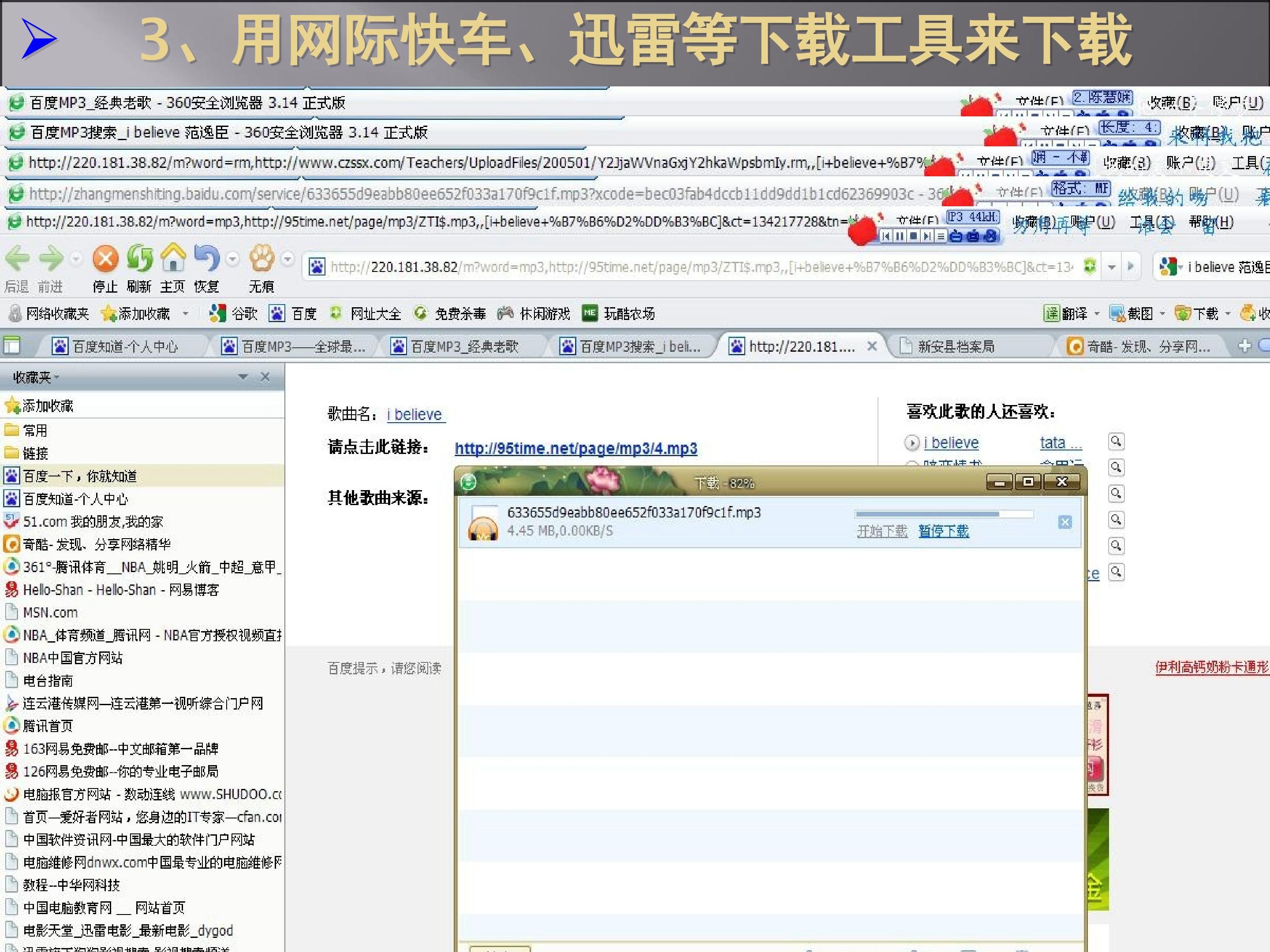
Task: Switch to the 百度MP3搜索_i beli... tab
Action: (x=631, y=346)
